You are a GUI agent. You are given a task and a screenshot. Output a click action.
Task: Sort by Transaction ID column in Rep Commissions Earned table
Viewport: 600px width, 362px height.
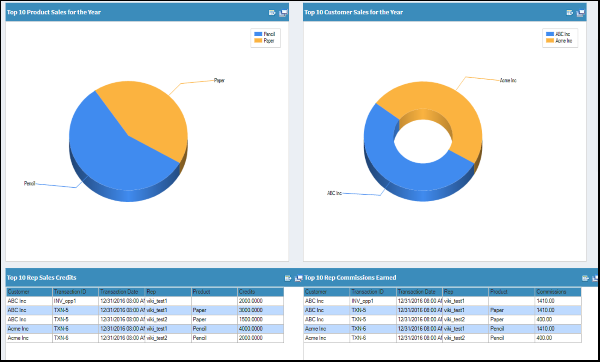point(373,292)
